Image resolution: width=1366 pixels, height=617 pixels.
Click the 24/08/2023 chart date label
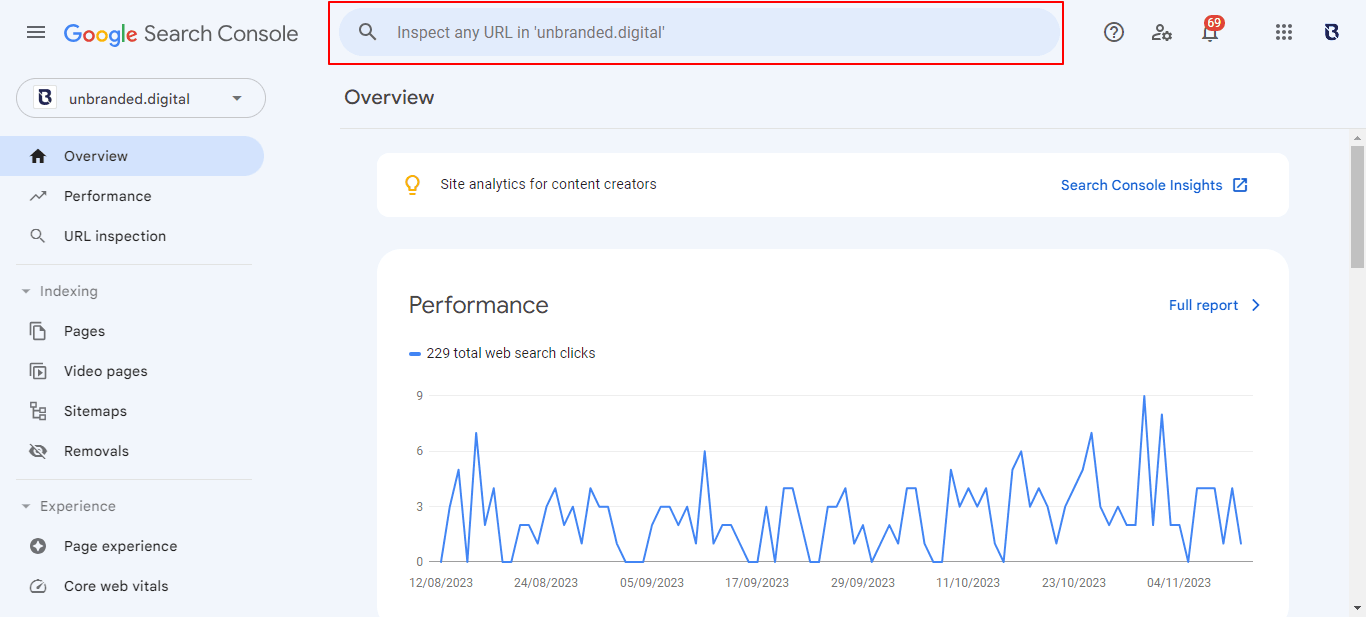(x=546, y=582)
